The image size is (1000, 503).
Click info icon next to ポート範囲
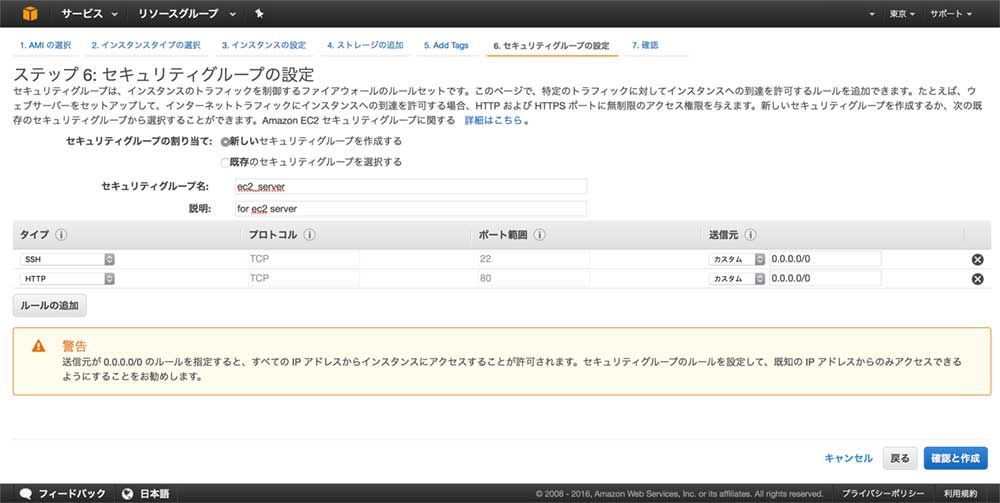(539, 236)
